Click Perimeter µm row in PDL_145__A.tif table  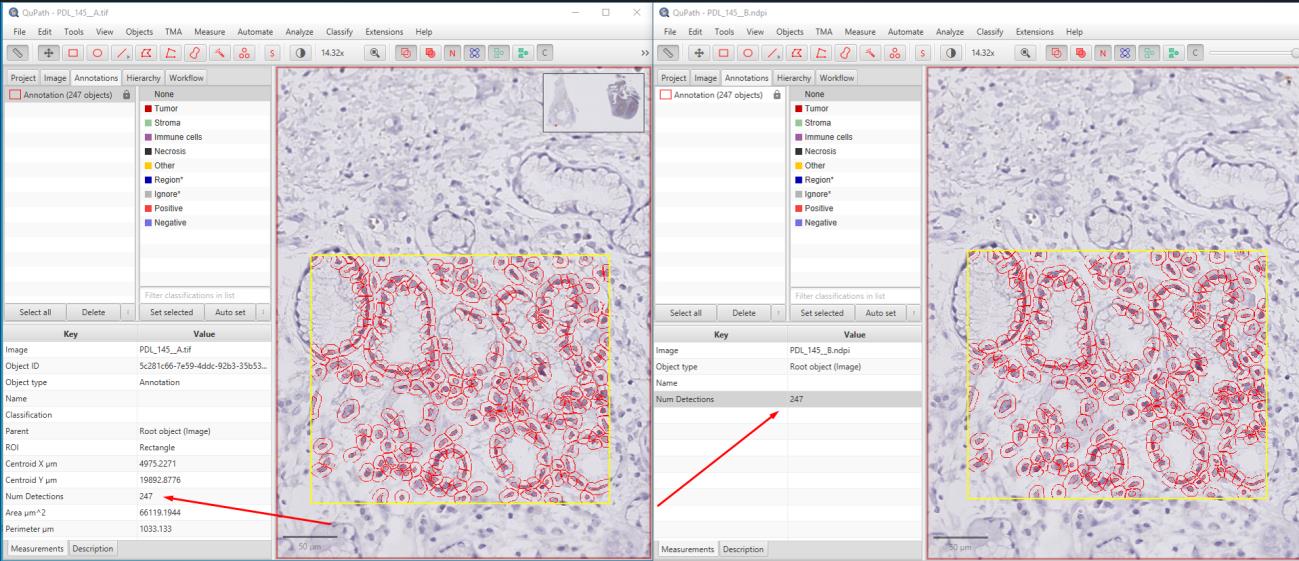pos(136,528)
